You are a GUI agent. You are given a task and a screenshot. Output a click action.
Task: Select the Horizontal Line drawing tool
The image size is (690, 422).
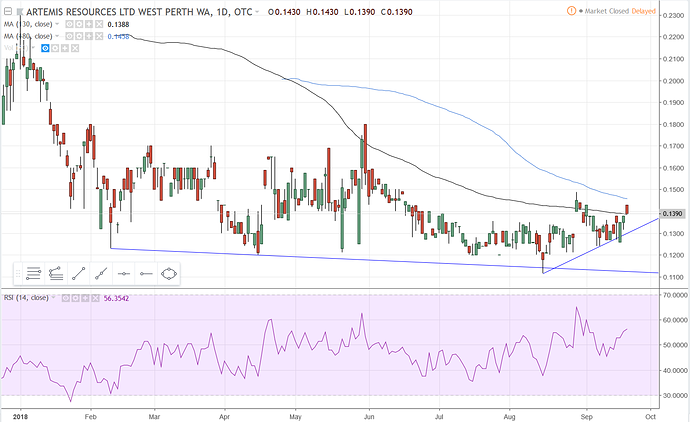tap(124, 274)
